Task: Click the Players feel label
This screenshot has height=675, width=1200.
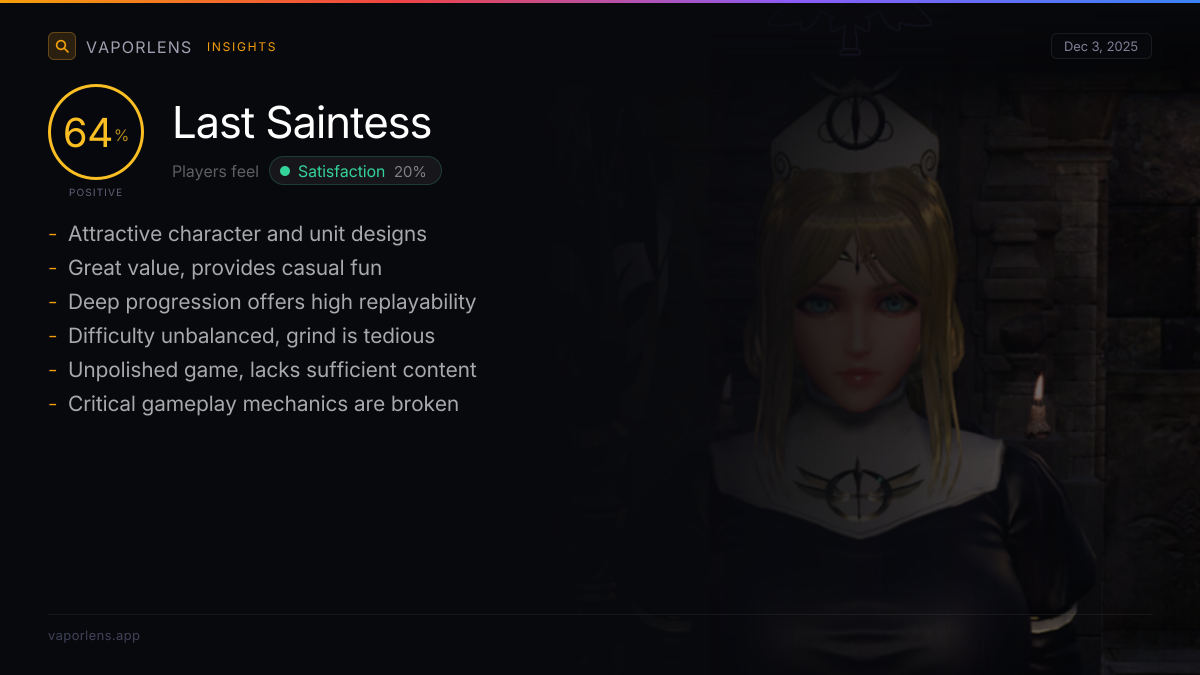Action: click(215, 171)
